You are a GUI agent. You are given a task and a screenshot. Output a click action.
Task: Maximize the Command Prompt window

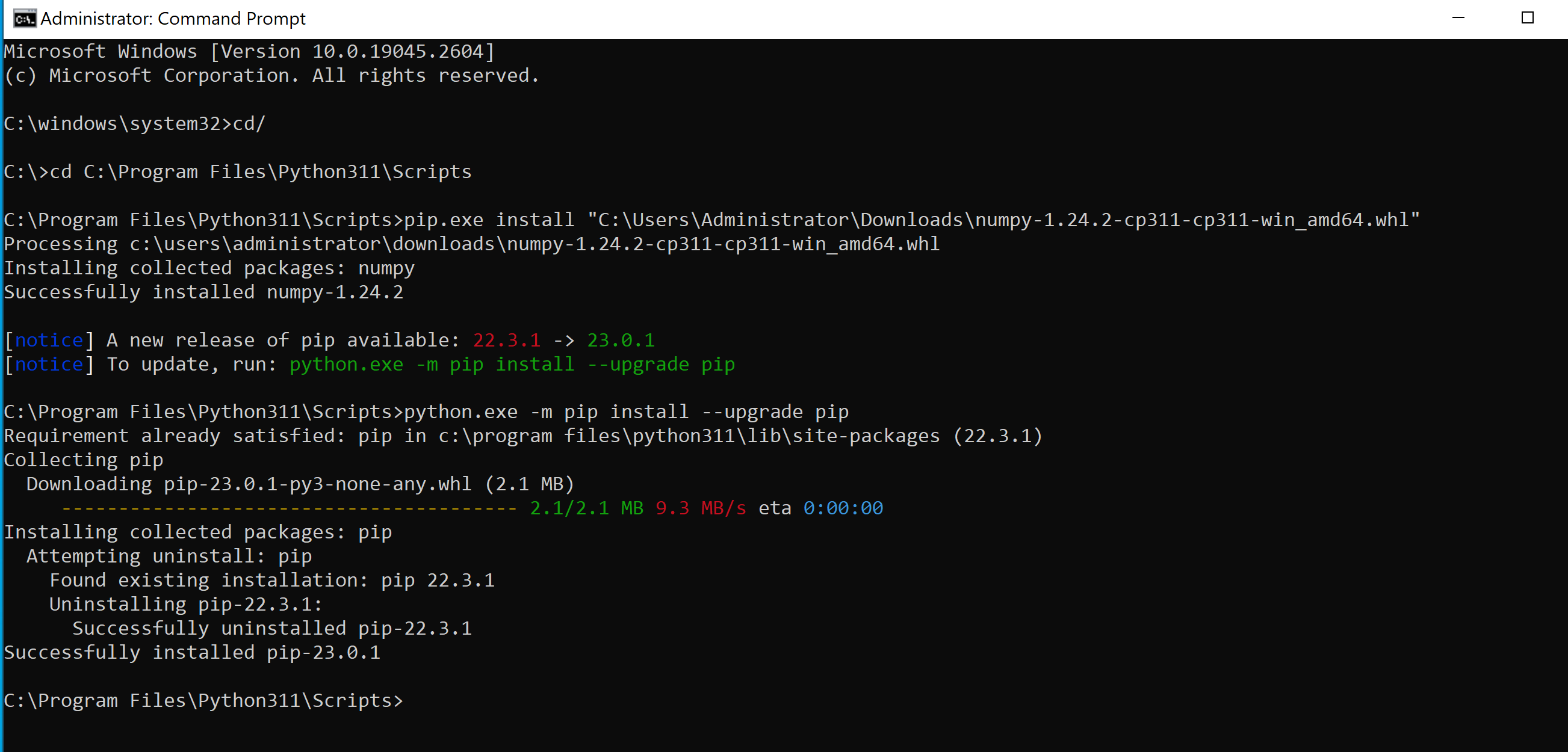(1527, 17)
